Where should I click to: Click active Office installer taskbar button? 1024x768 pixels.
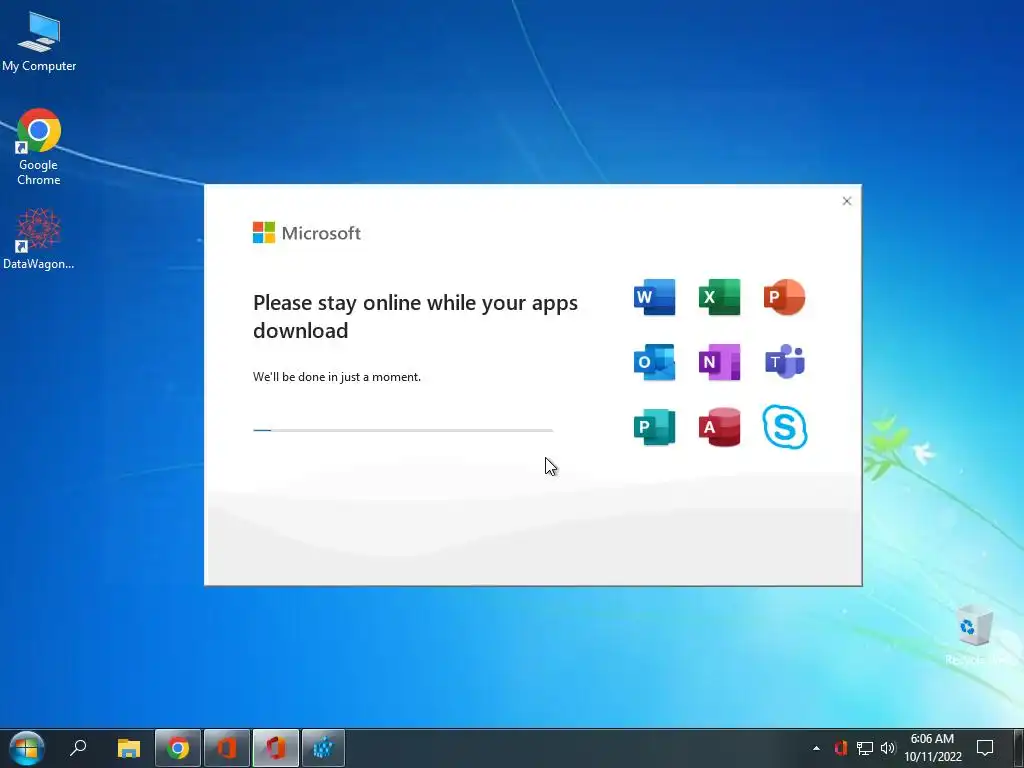tap(276, 748)
